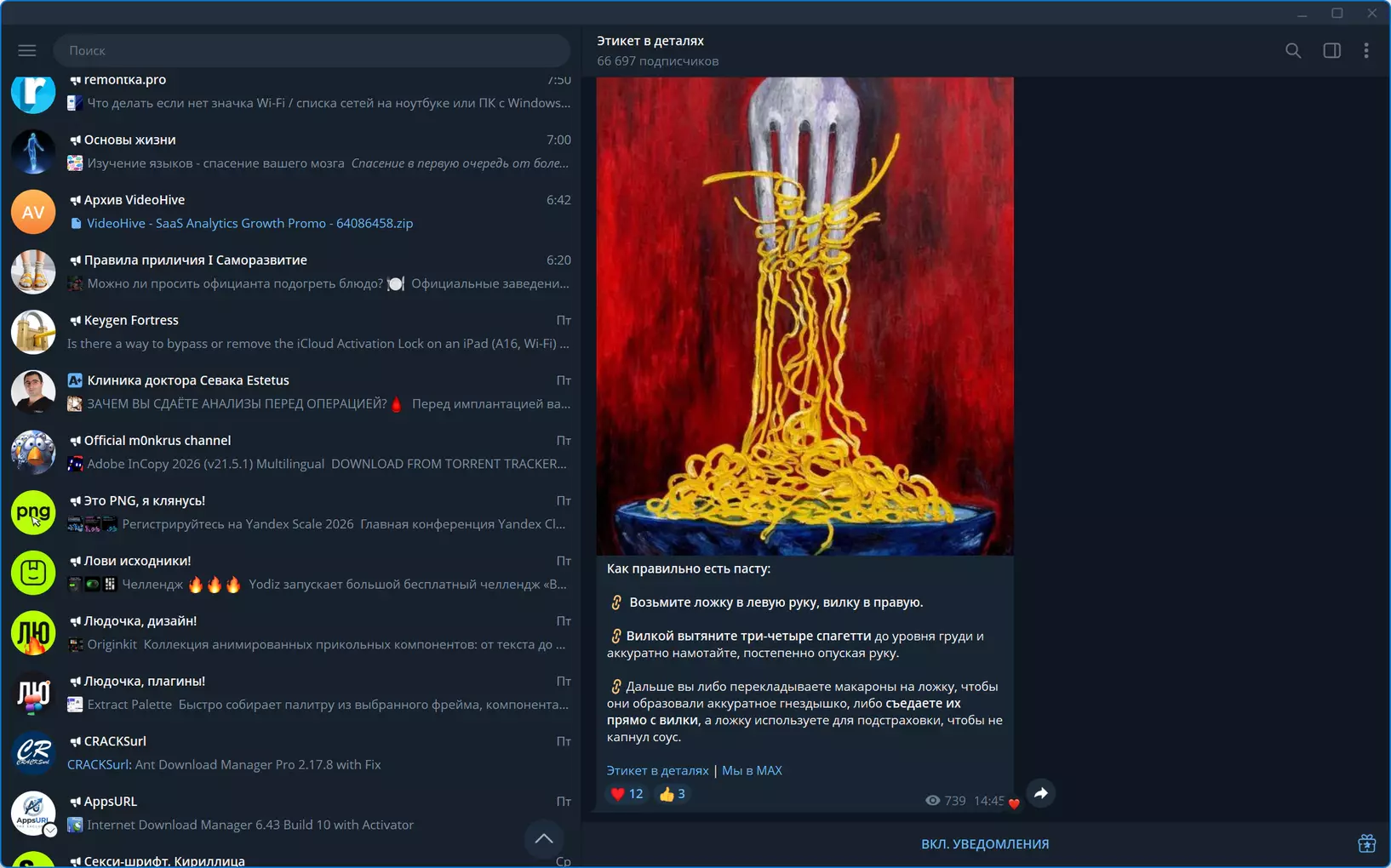1391x868 pixels.
Task: Add a heart reaction showing 12
Action: pos(627,794)
